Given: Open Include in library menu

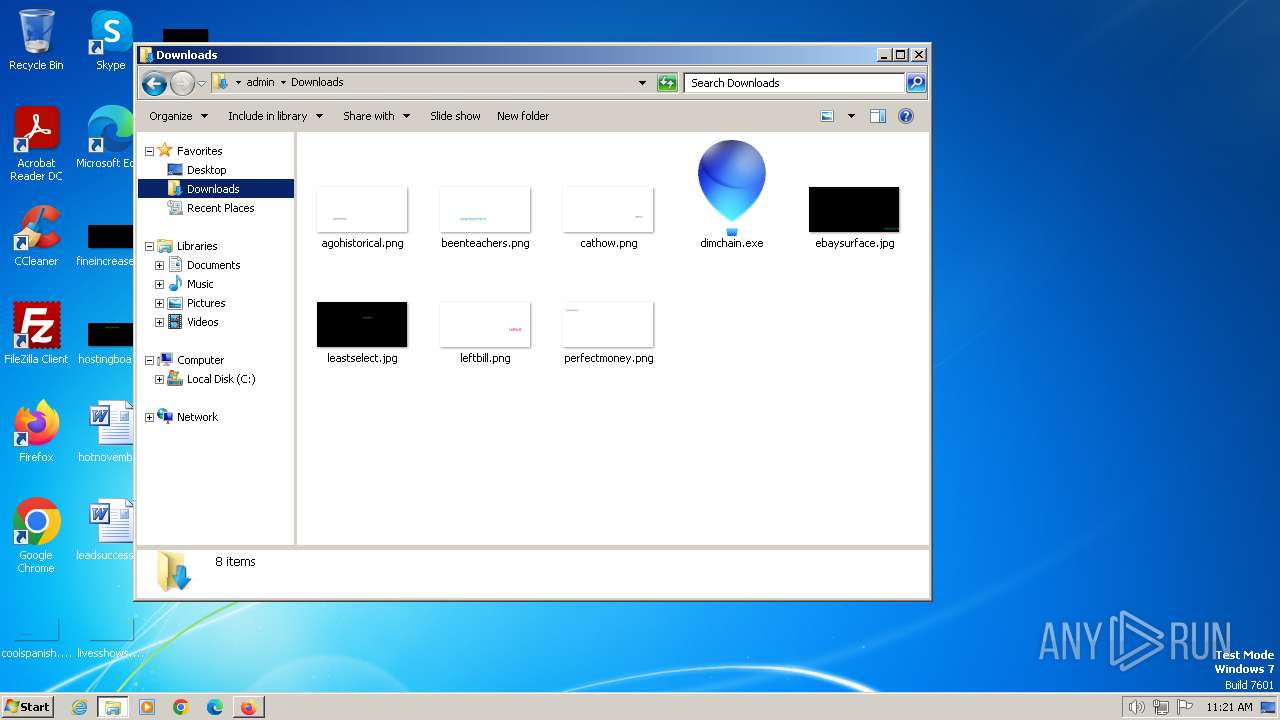Looking at the screenshot, I should click(x=275, y=116).
